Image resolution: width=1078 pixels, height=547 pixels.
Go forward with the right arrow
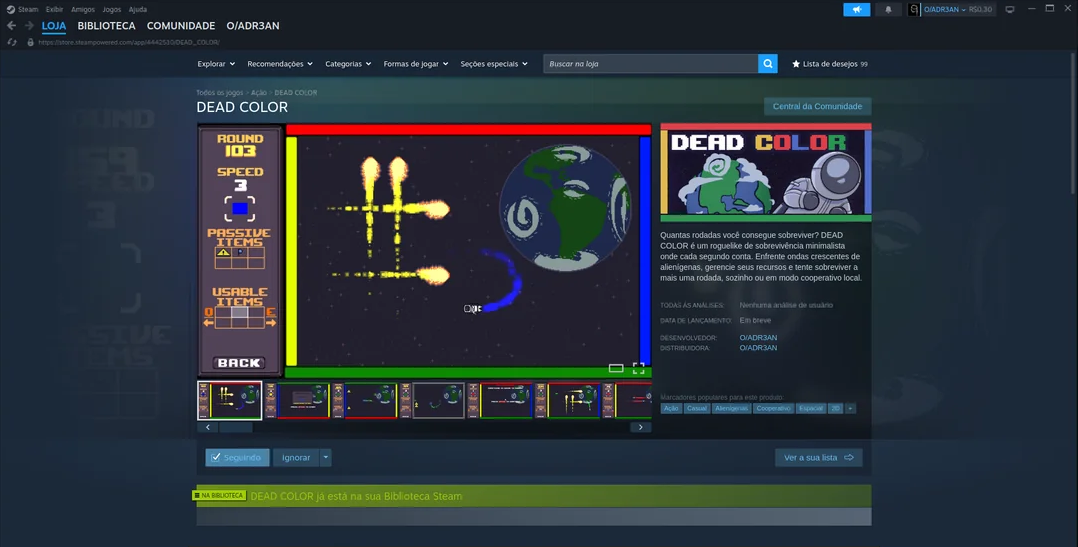(29, 25)
